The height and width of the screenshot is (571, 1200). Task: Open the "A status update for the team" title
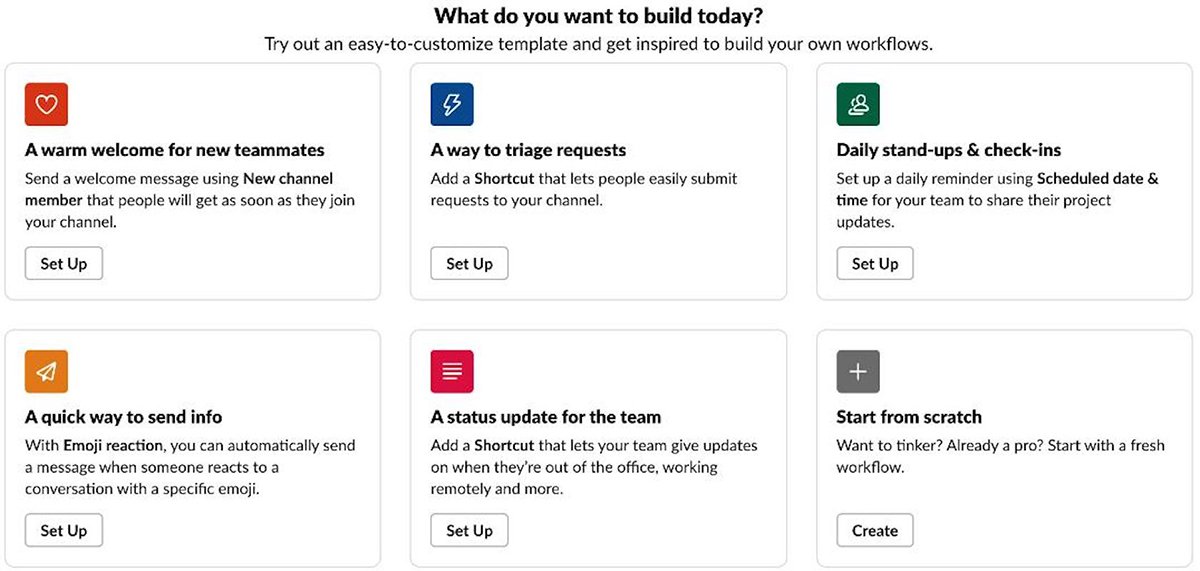pos(546,417)
